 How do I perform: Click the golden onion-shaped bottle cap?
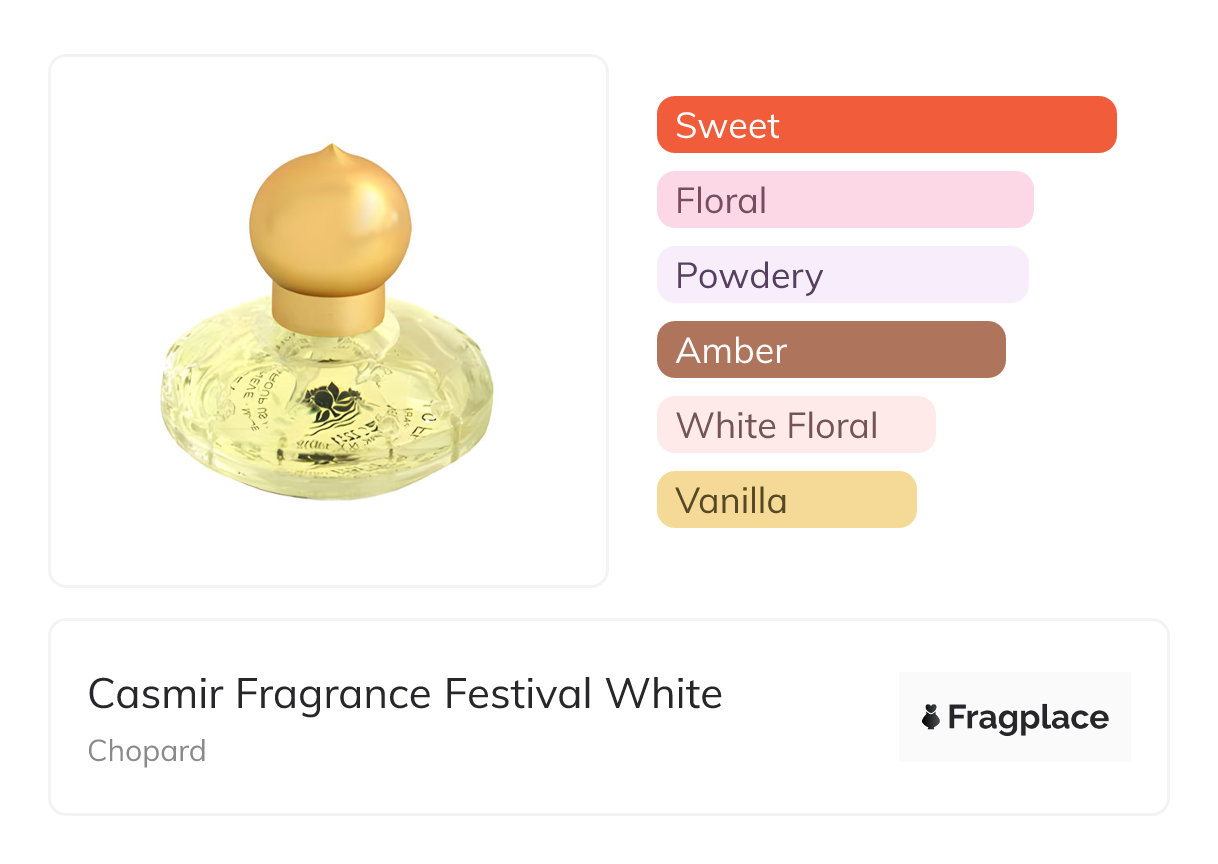(x=329, y=220)
